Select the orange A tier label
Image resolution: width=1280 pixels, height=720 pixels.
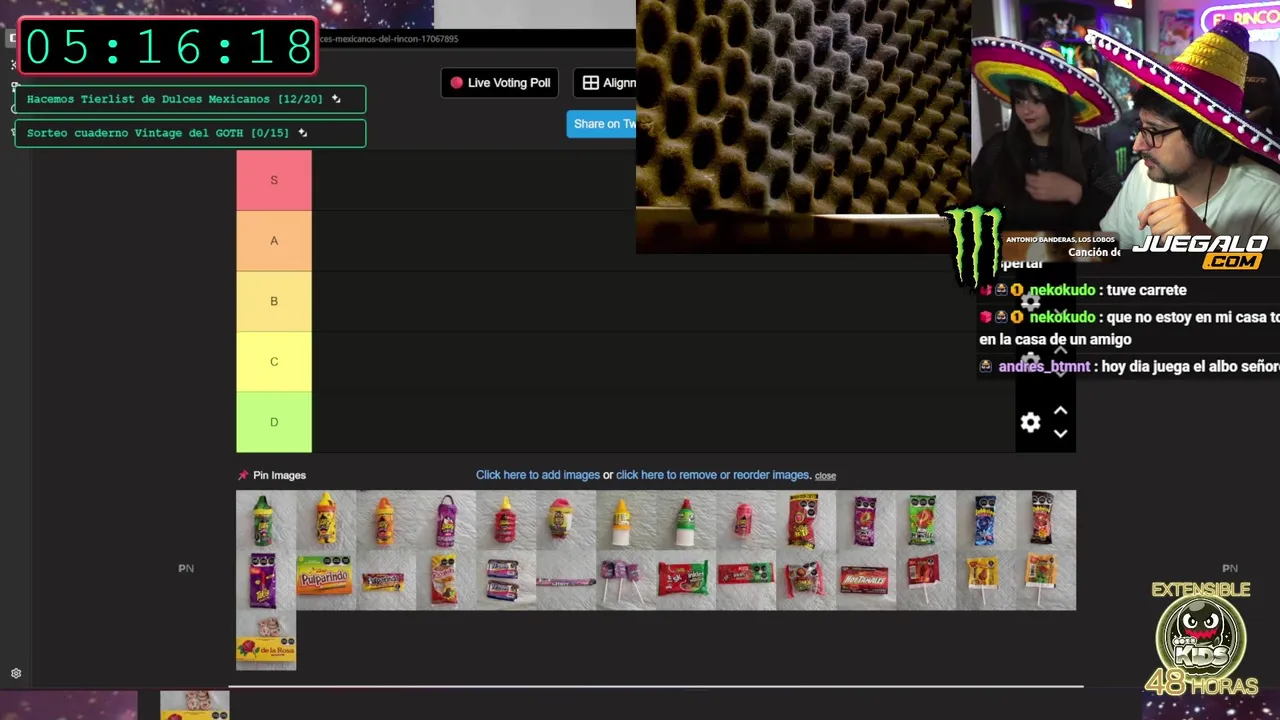click(x=274, y=241)
